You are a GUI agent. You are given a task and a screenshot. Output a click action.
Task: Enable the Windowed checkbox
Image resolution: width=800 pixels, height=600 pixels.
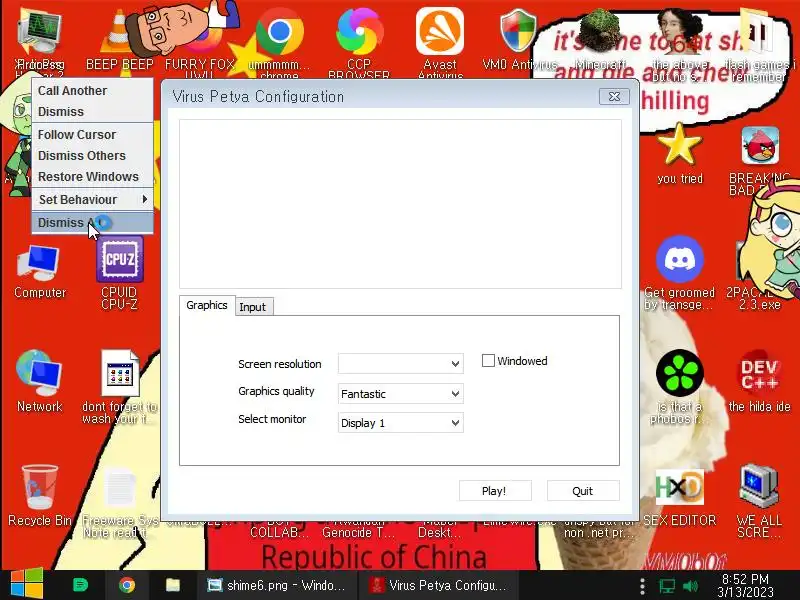488,361
